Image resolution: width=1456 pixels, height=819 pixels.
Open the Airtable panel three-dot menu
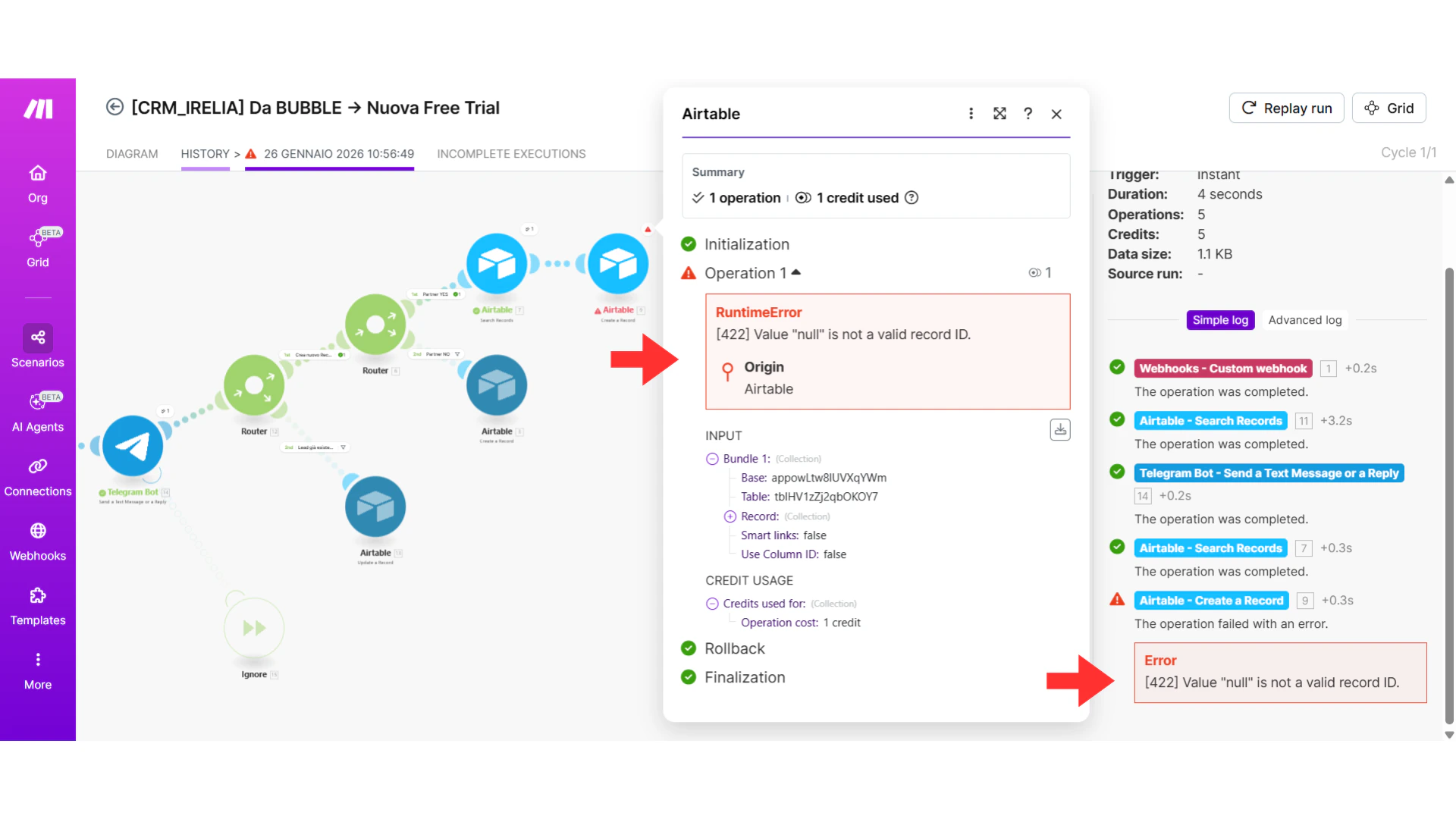971,114
